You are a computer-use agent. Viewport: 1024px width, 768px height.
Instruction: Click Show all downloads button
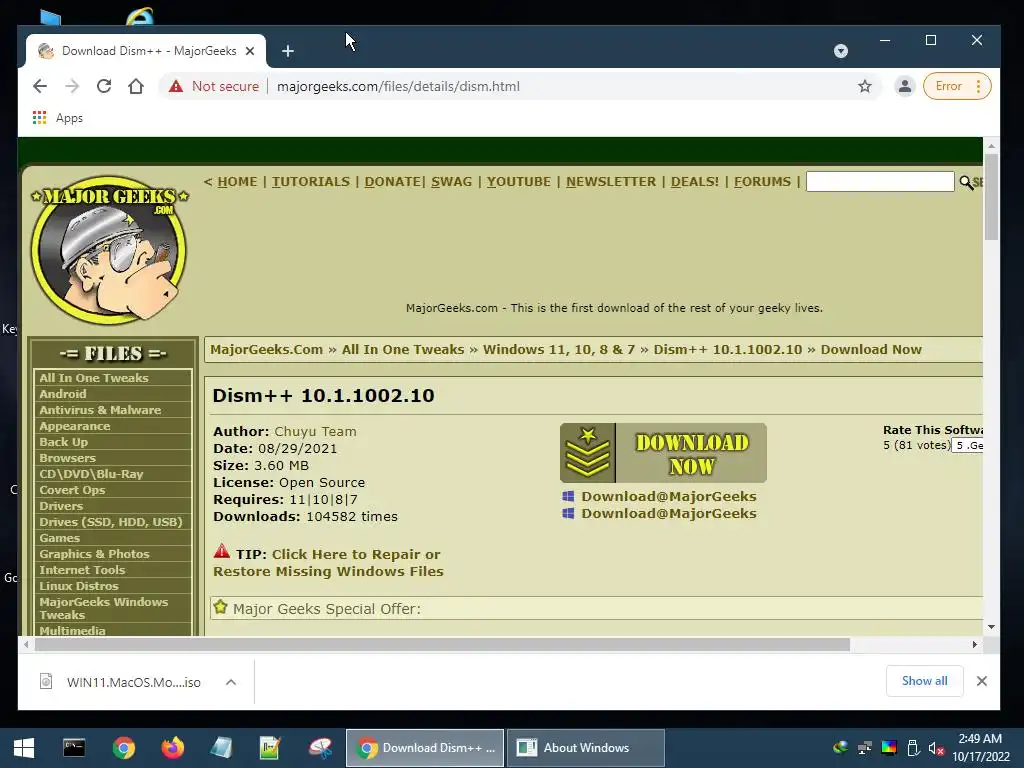click(x=924, y=680)
